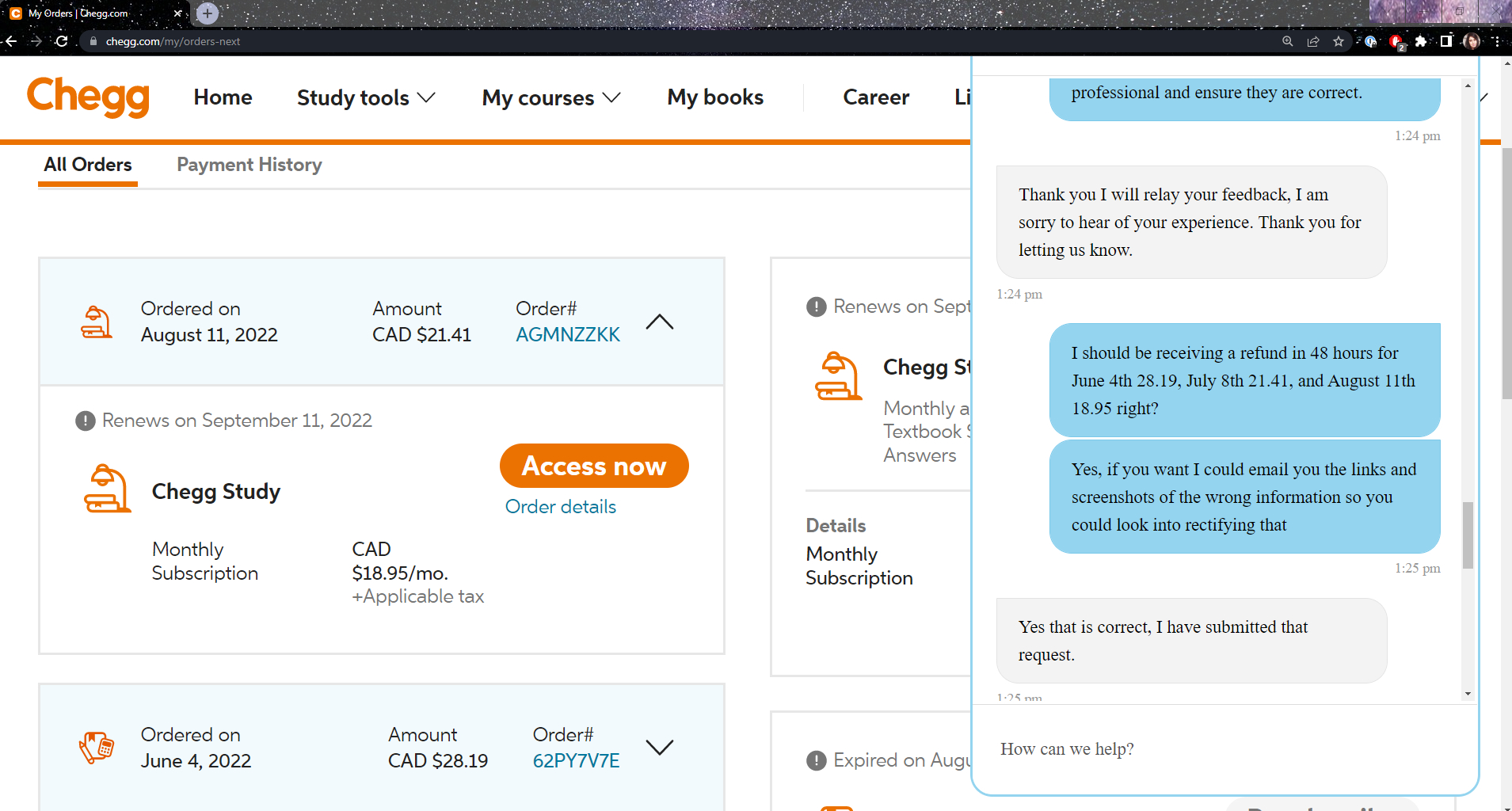The width and height of the screenshot is (1512, 811).
Task: Click the Chegg Study book icon beside Monthly Subscription
Action: (108, 489)
